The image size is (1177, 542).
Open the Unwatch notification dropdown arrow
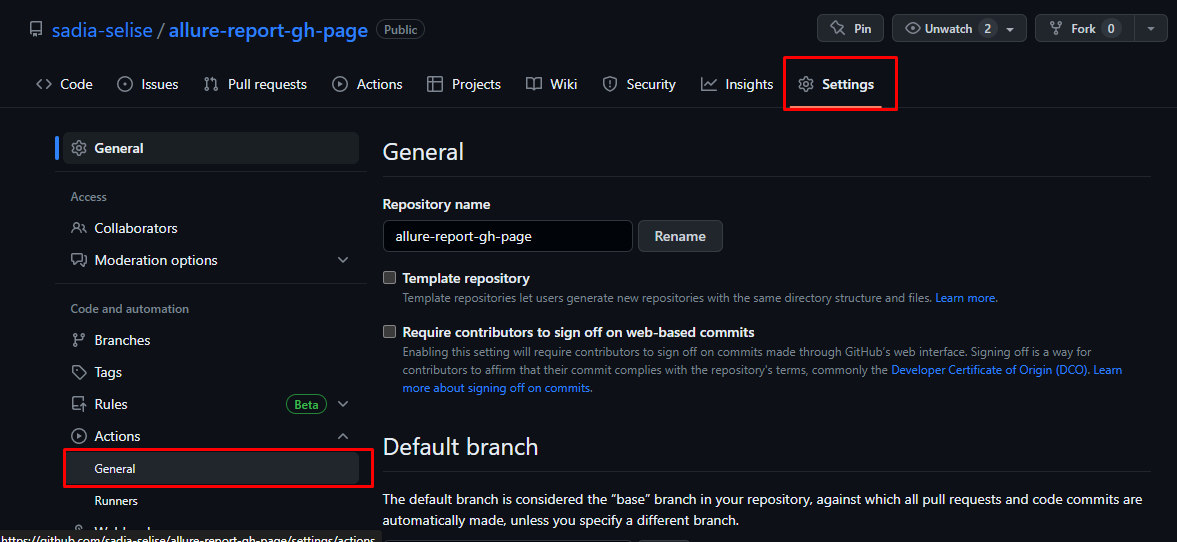click(x=1010, y=29)
